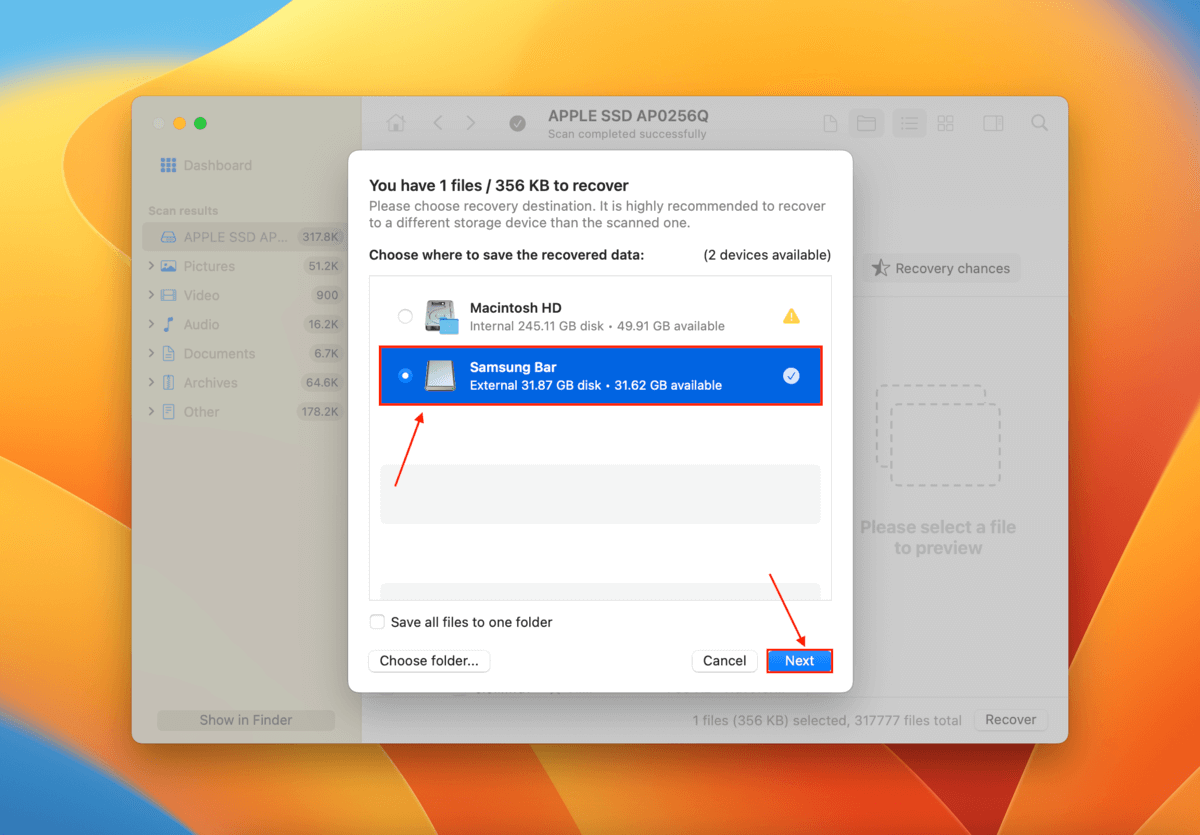Click the 317.8K count badge
The width and height of the screenshot is (1200, 835).
pos(320,237)
